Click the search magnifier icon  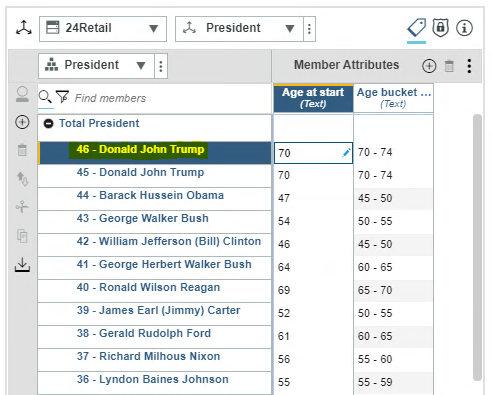coord(45,97)
